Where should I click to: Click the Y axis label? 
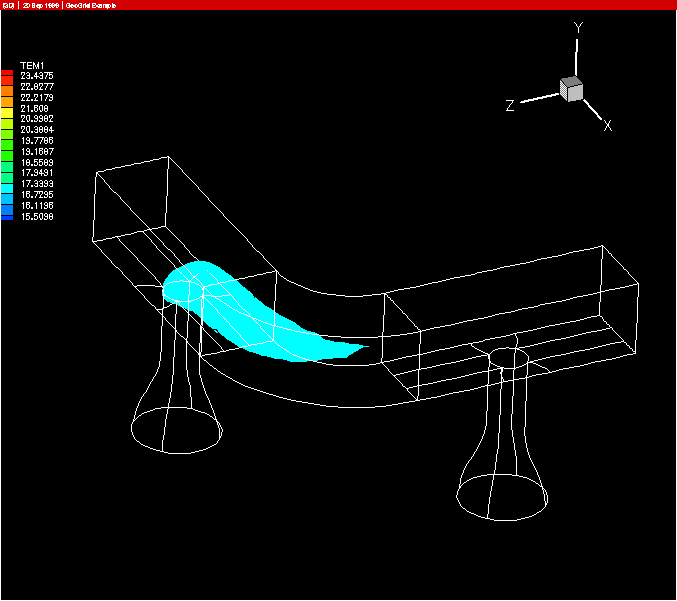tap(577, 29)
